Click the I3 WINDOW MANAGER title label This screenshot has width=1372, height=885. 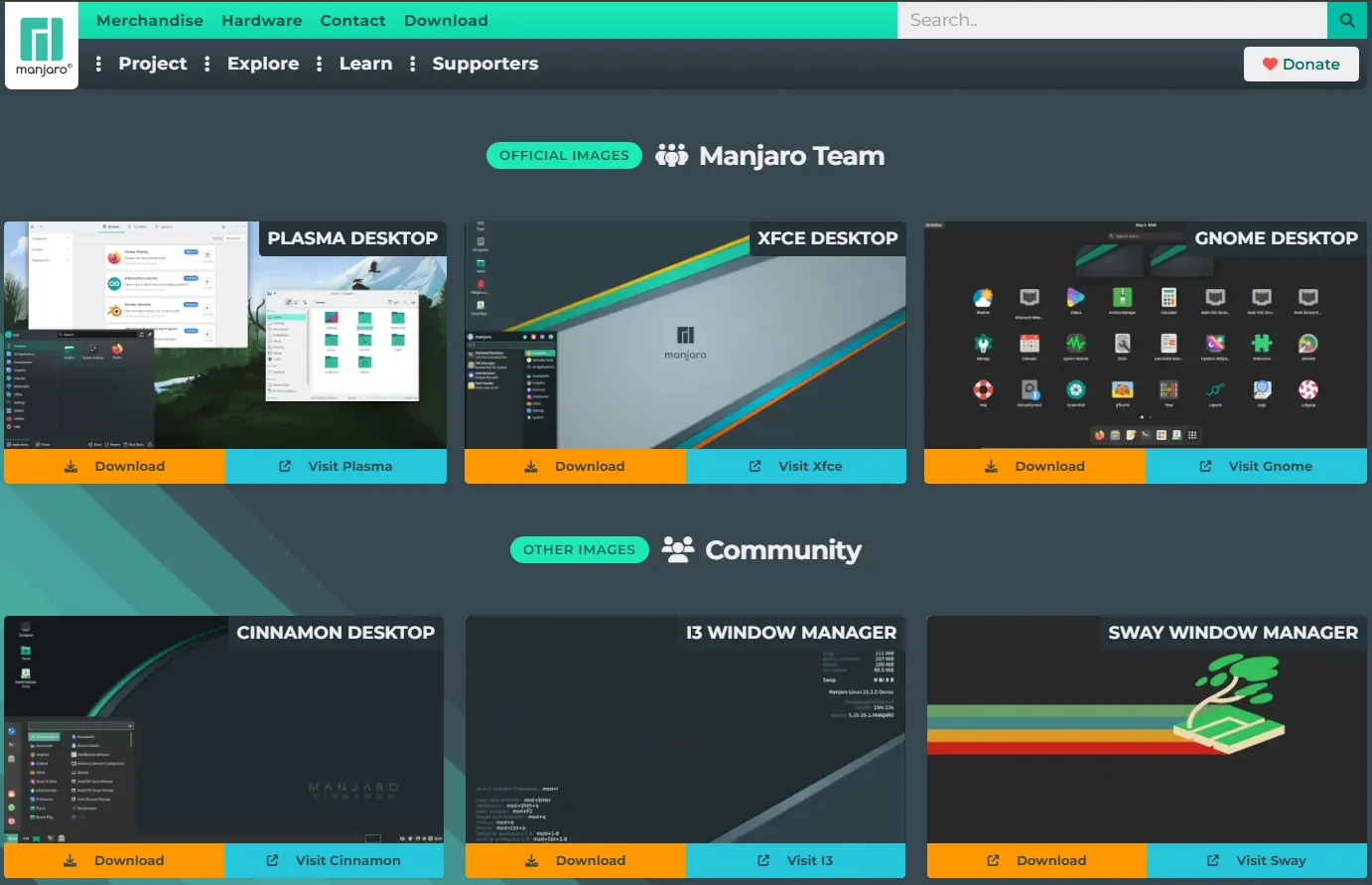coord(791,633)
